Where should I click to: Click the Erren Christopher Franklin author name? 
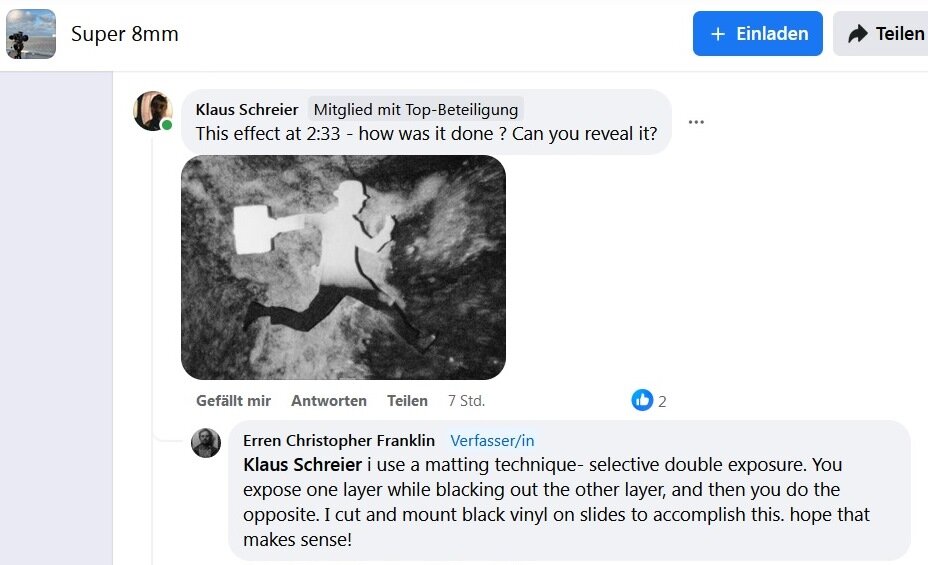pyautogui.click(x=339, y=441)
